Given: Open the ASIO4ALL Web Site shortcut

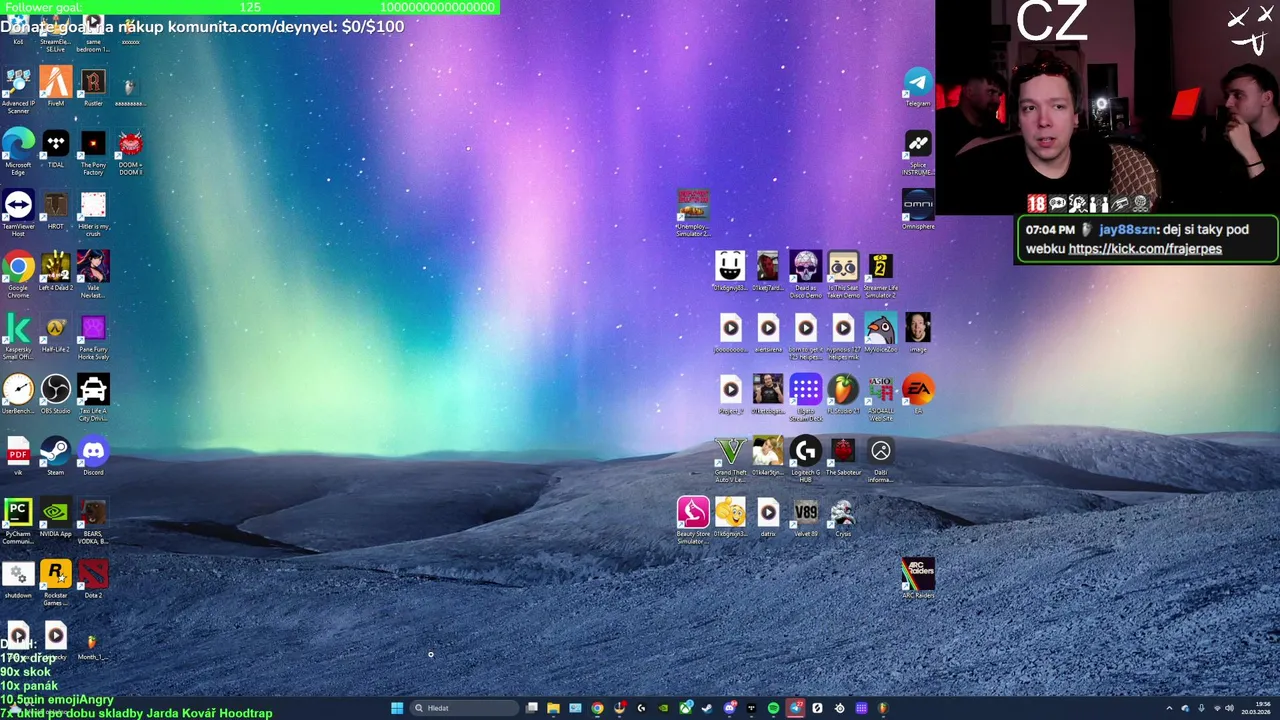Looking at the screenshot, I should click(x=880, y=397).
